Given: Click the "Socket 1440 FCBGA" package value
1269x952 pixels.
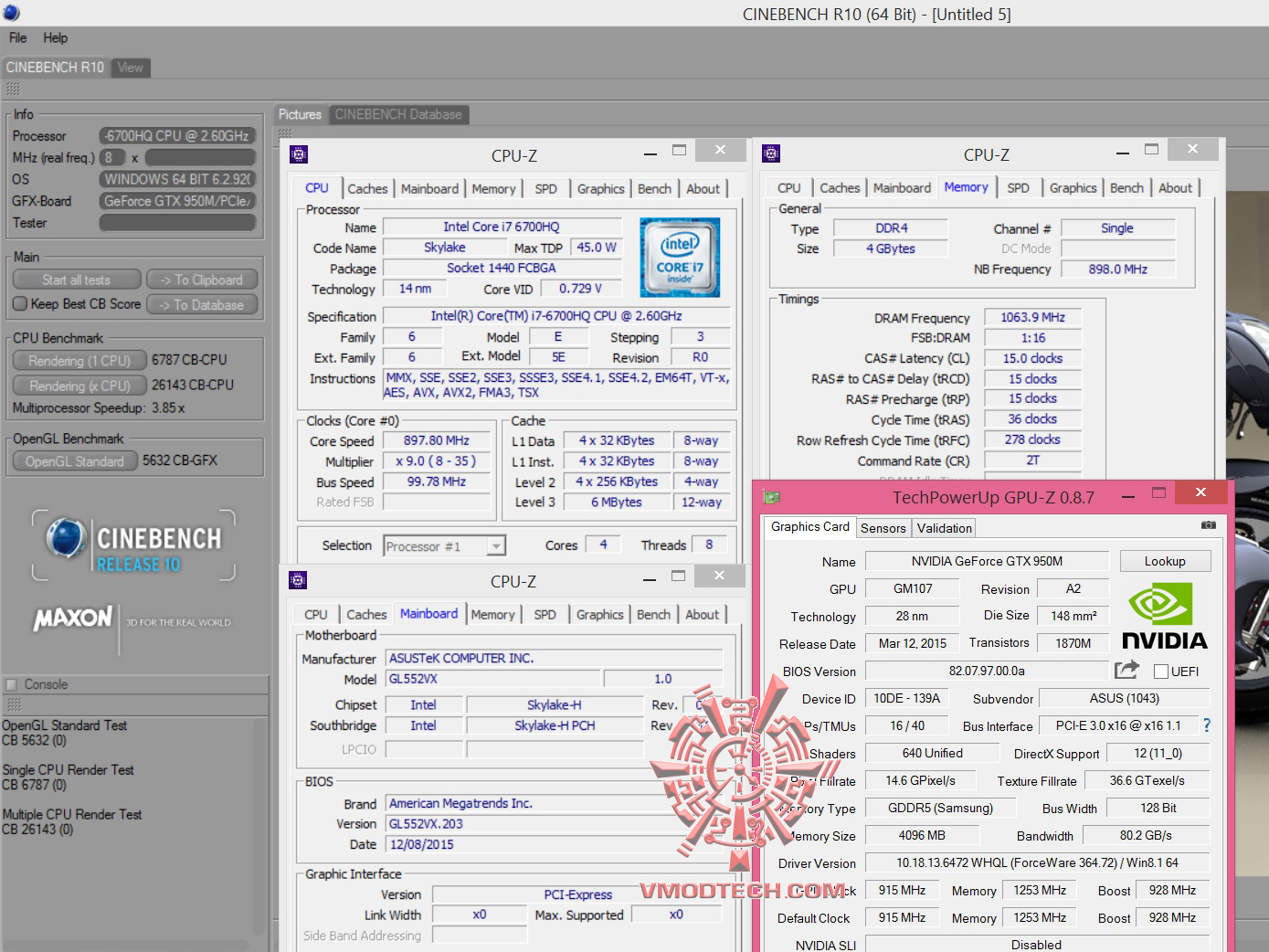Looking at the screenshot, I should 502,268.
